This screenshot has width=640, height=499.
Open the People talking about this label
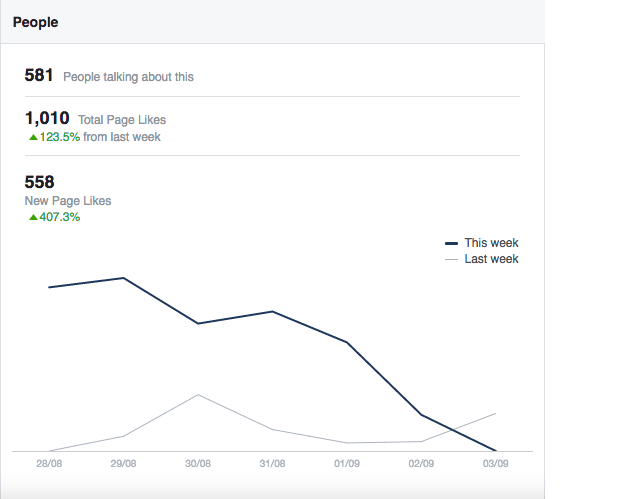click(x=128, y=77)
